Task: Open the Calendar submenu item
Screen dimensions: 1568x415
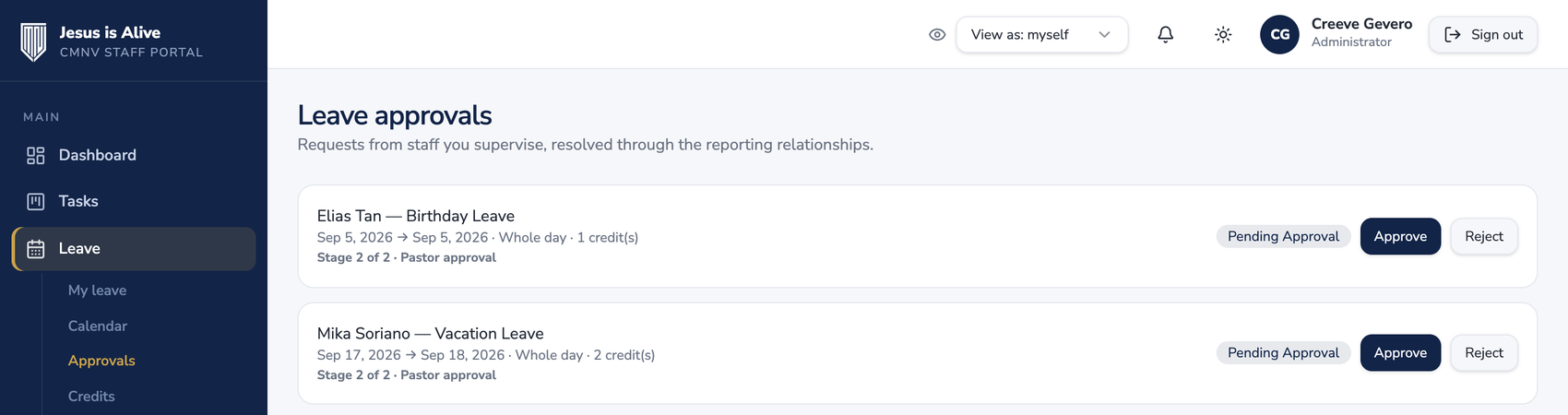Action: 98,326
